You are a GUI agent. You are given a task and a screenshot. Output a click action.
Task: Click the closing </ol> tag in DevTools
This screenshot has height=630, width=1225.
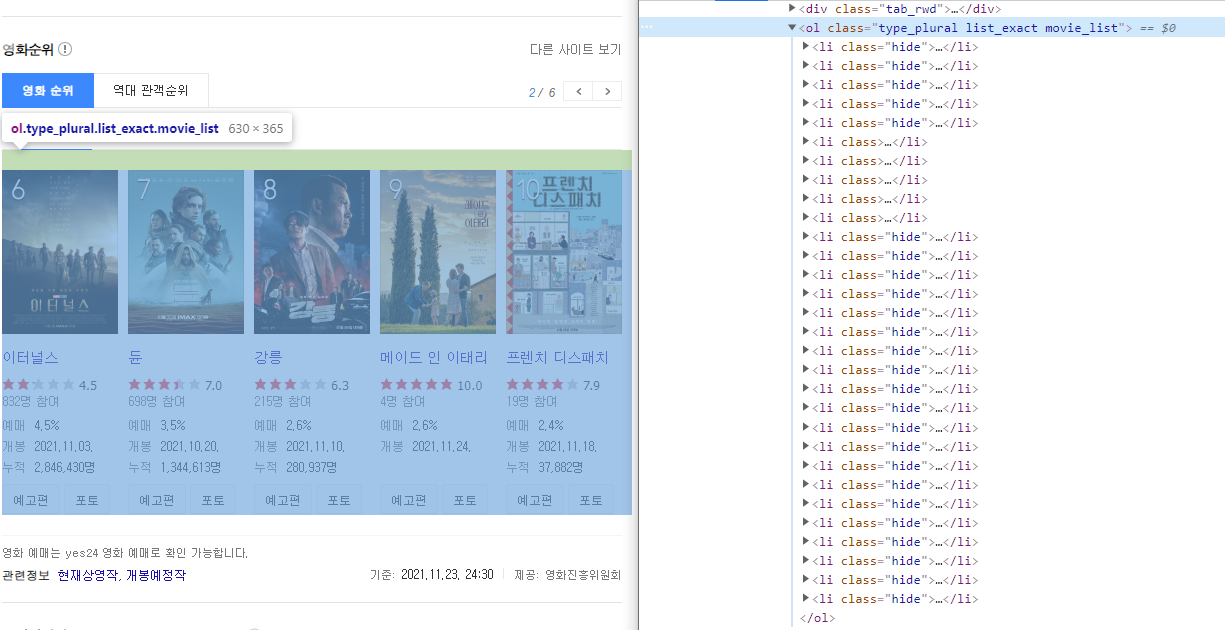[x=817, y=618]
